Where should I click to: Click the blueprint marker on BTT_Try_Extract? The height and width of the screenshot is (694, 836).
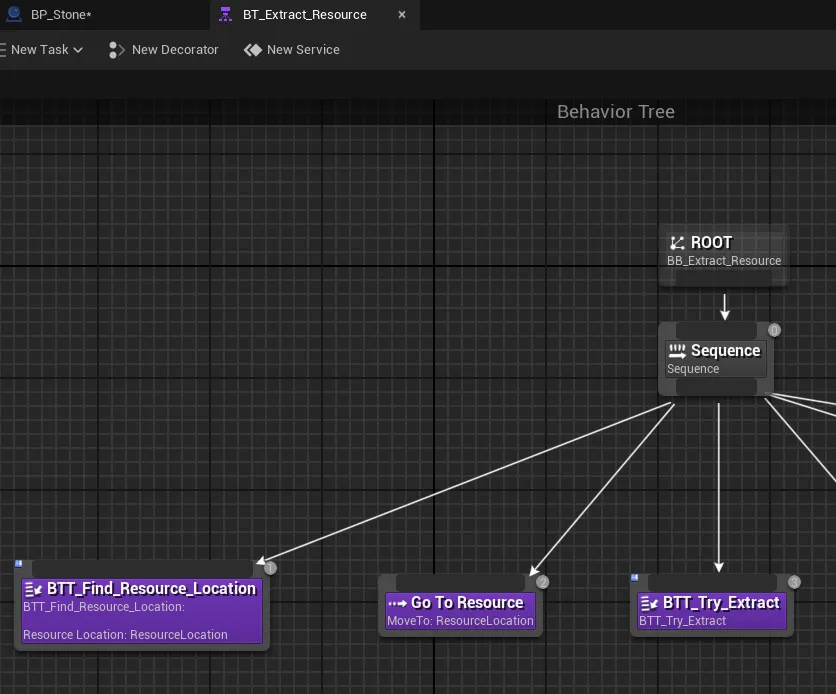(x=634, y=578)
